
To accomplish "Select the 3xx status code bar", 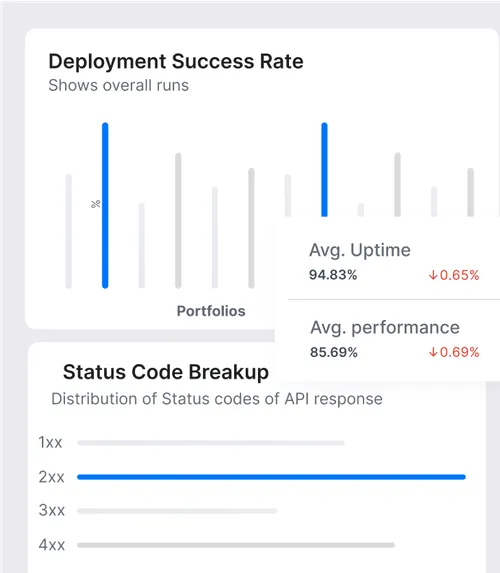I will (x=177, y=511).
